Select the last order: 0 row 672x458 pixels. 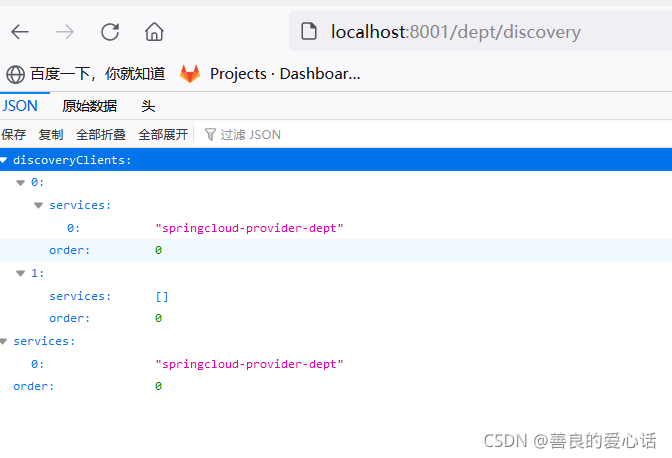coord(336,386)
